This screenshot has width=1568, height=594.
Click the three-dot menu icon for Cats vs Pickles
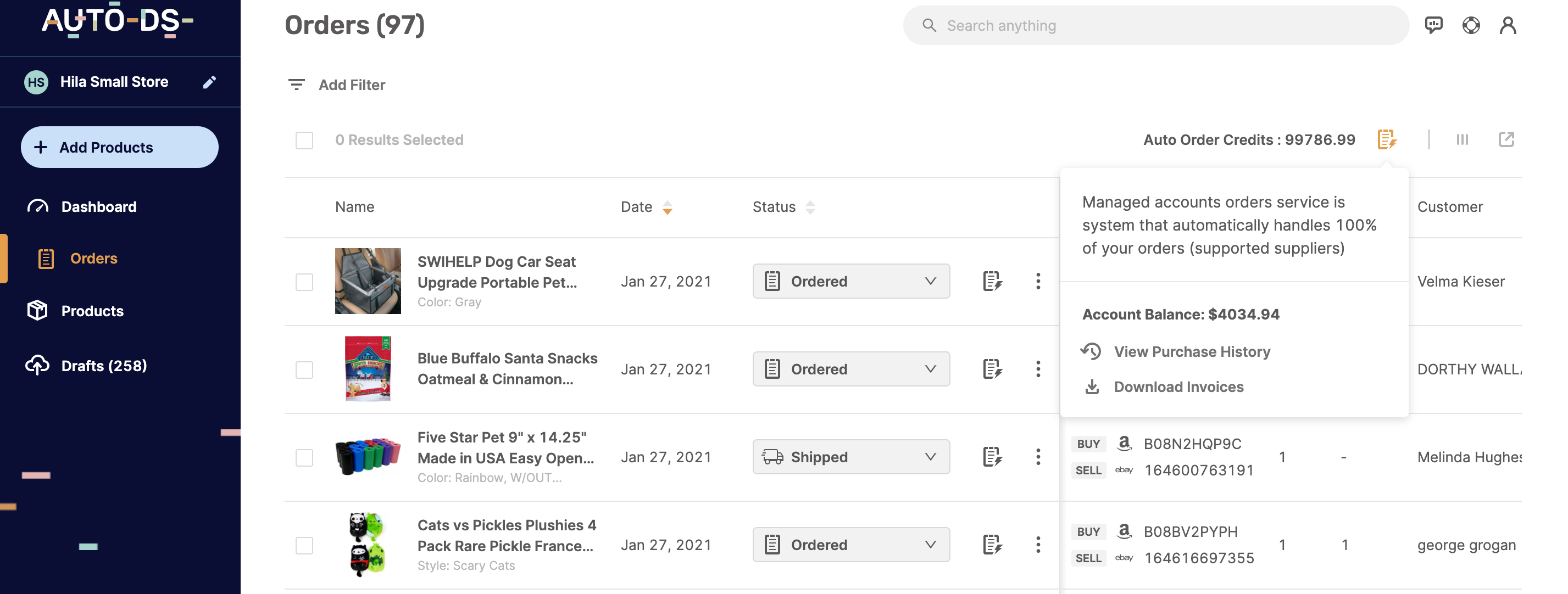(x=1038, y=544)
